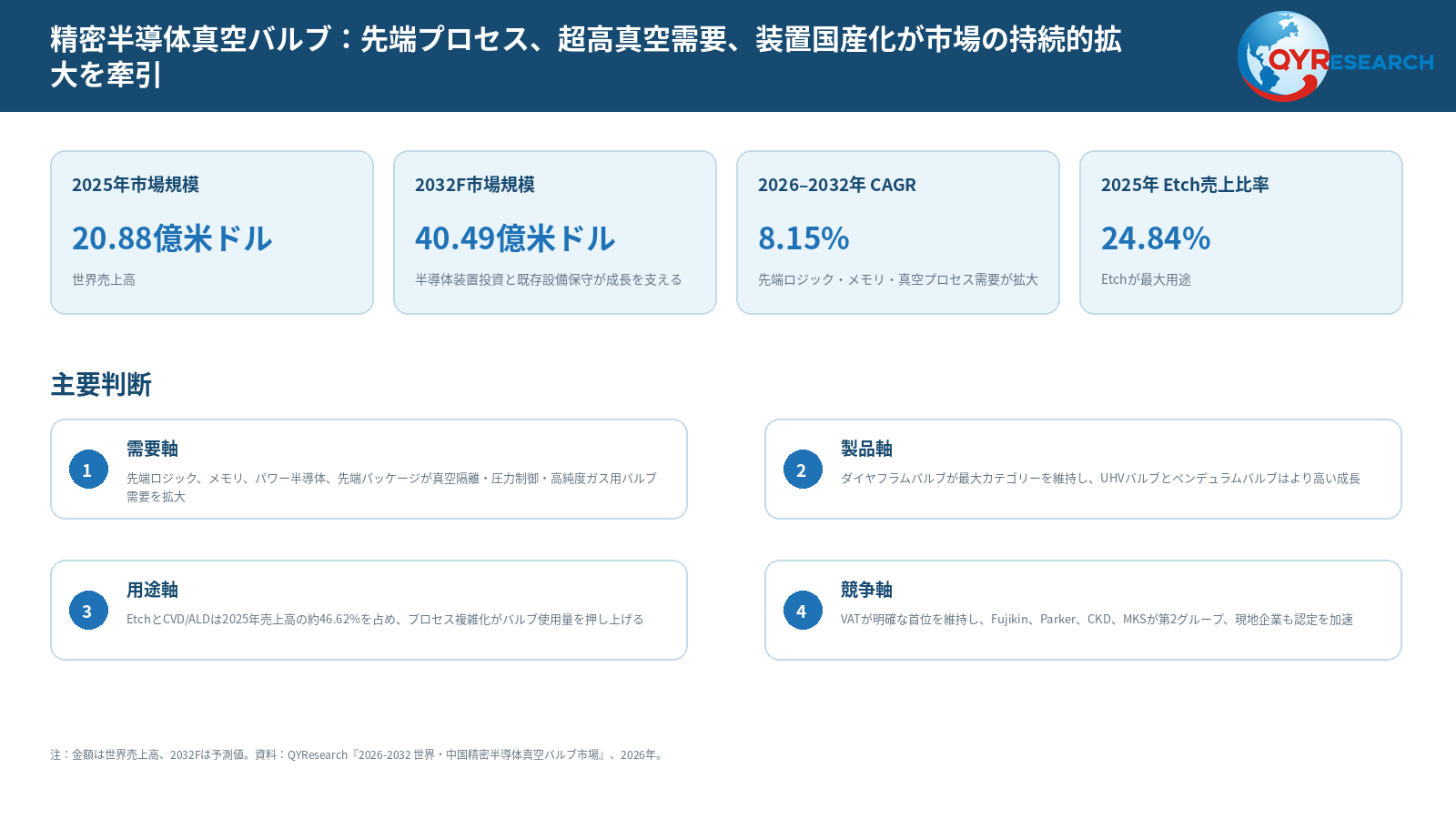Select the 40.49億米ドル value

515,238
